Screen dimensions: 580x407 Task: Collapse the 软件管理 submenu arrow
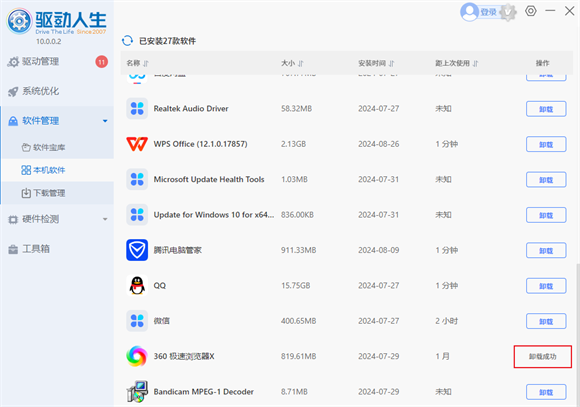105,121
